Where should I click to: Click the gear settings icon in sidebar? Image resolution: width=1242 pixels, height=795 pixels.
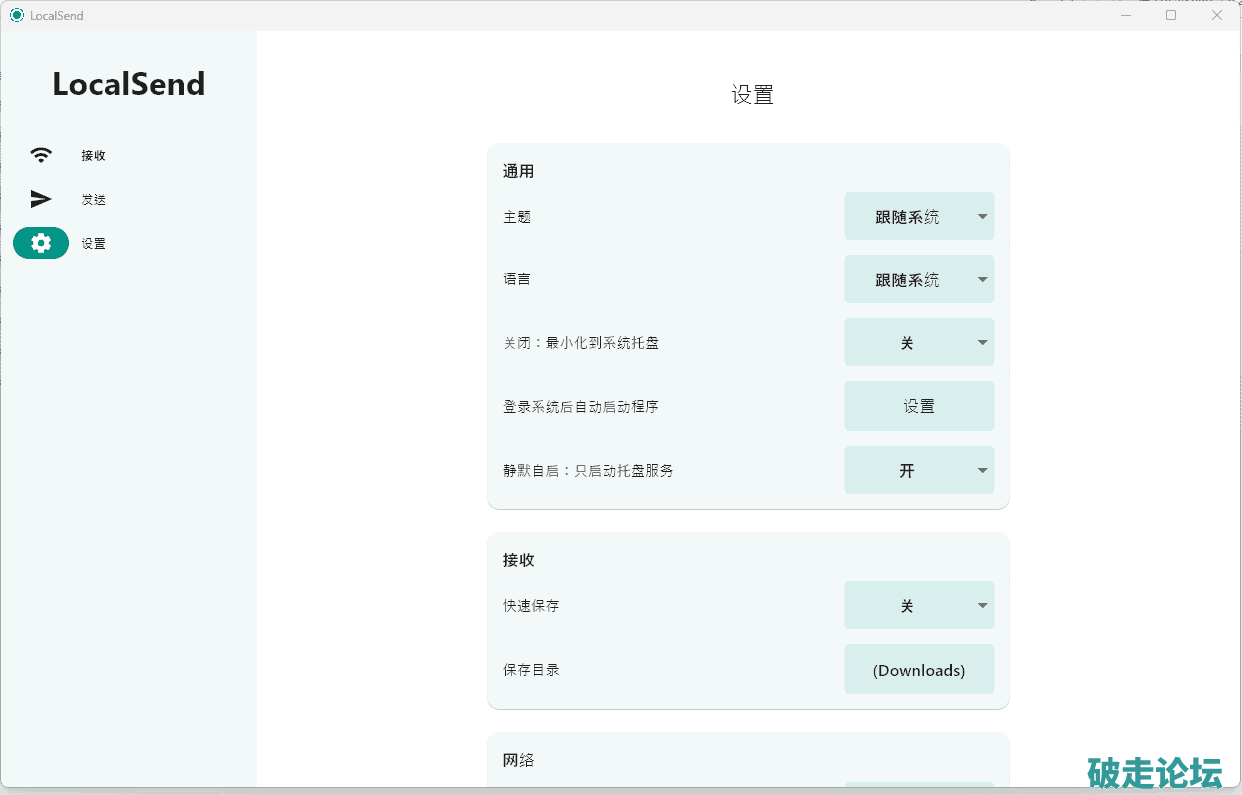point(41,243)
